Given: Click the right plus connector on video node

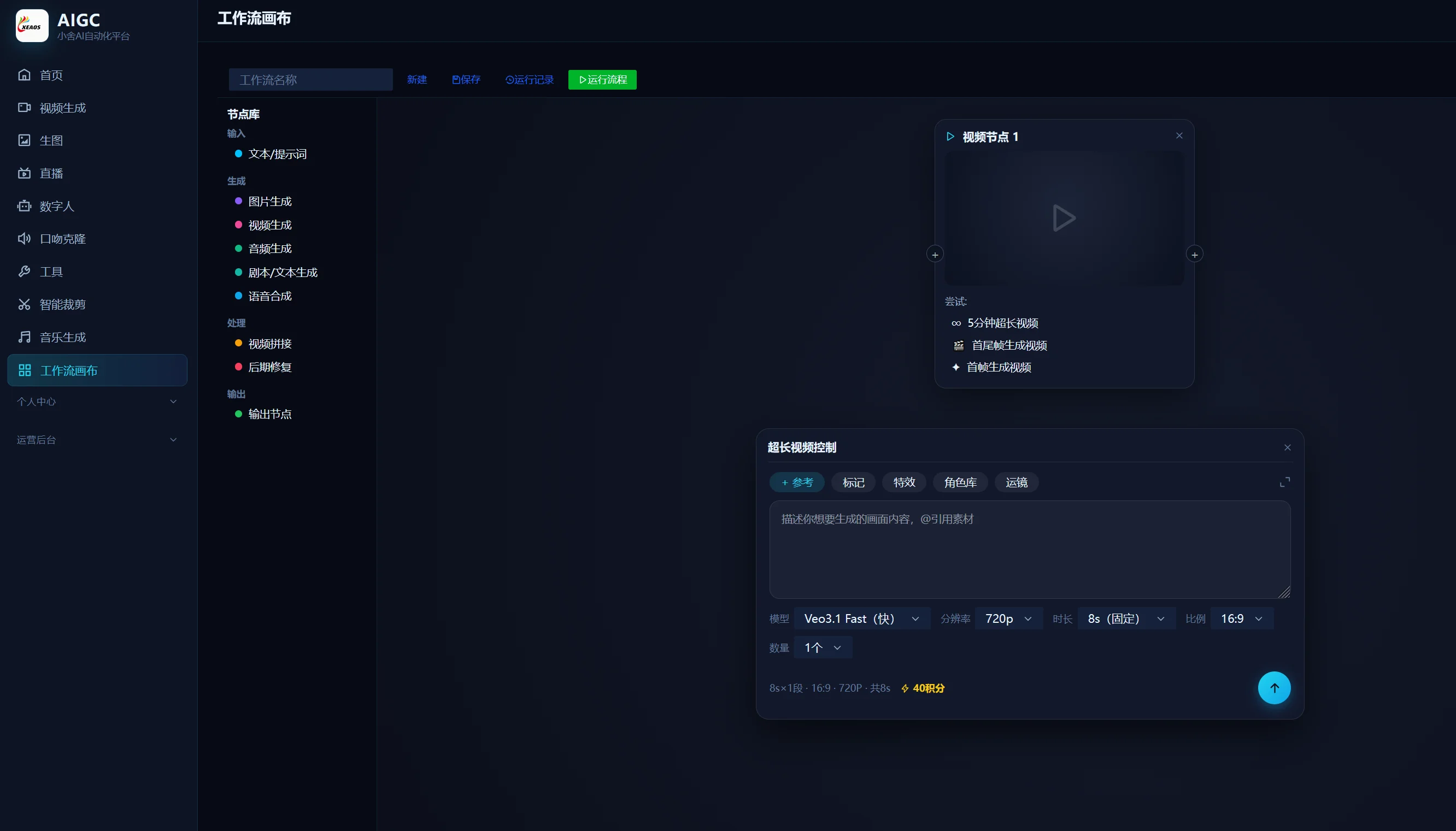Looking at the screenshot, I should coord(1195,255).
